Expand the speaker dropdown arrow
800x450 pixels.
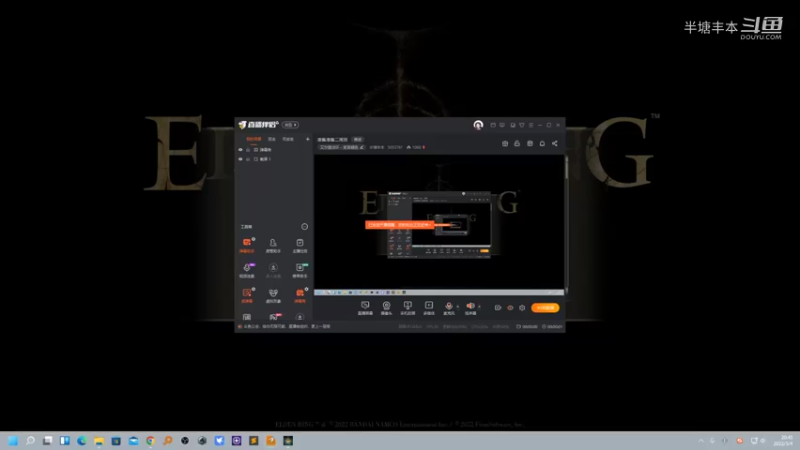click(479, 307)
